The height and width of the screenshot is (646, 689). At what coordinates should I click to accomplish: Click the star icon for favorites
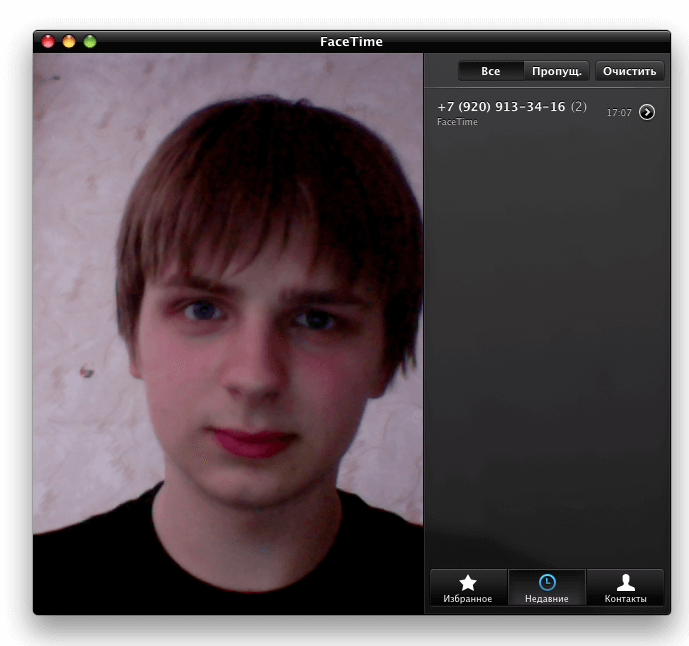point(468,583)
